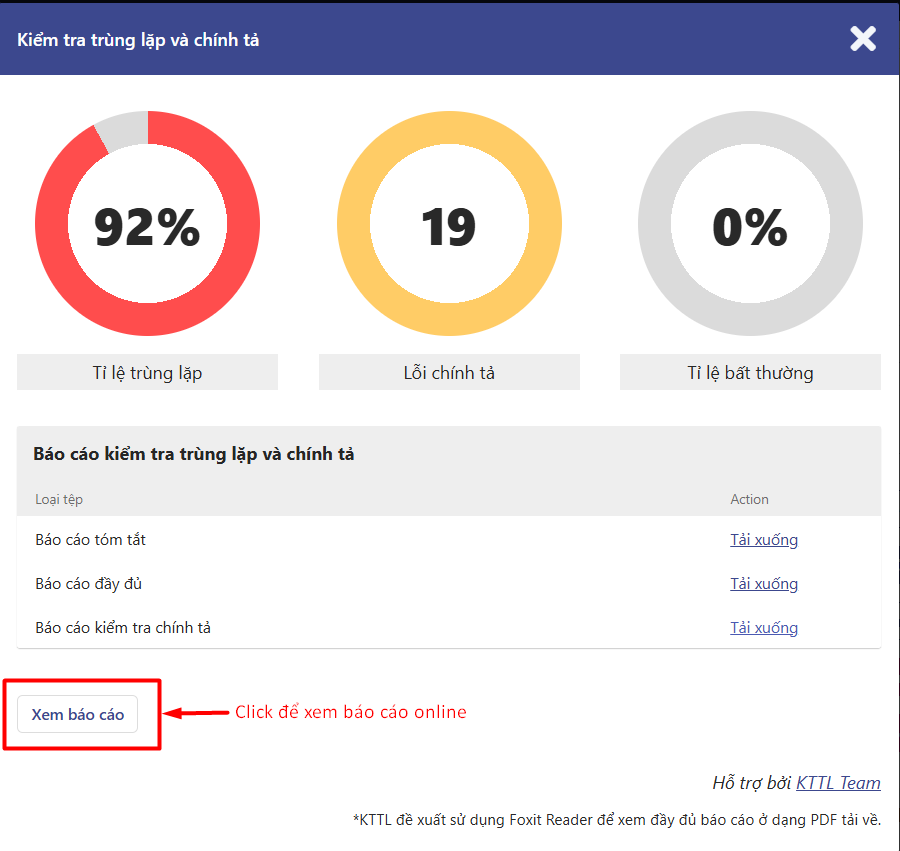Click the yellow 19 spelling errors donut chart
The image size is (900, 851).
tap(448, 226)
